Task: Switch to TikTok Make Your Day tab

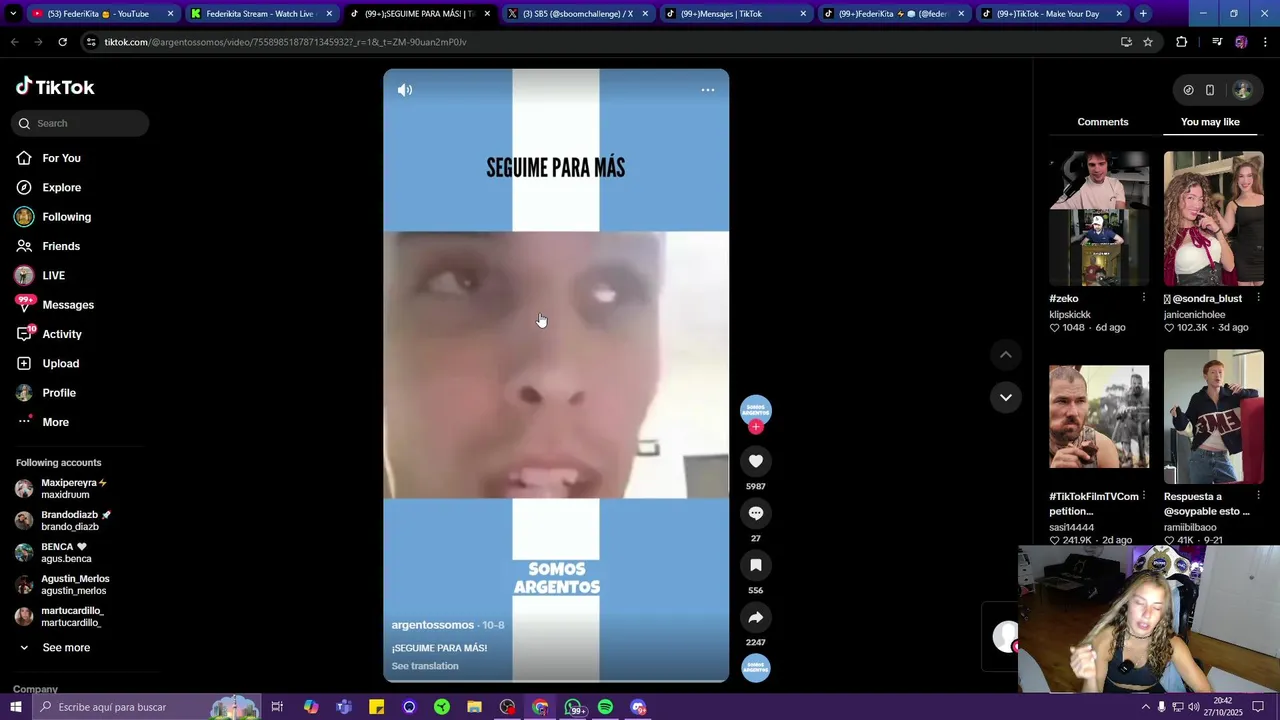Action: click(x=1052, y=14)
